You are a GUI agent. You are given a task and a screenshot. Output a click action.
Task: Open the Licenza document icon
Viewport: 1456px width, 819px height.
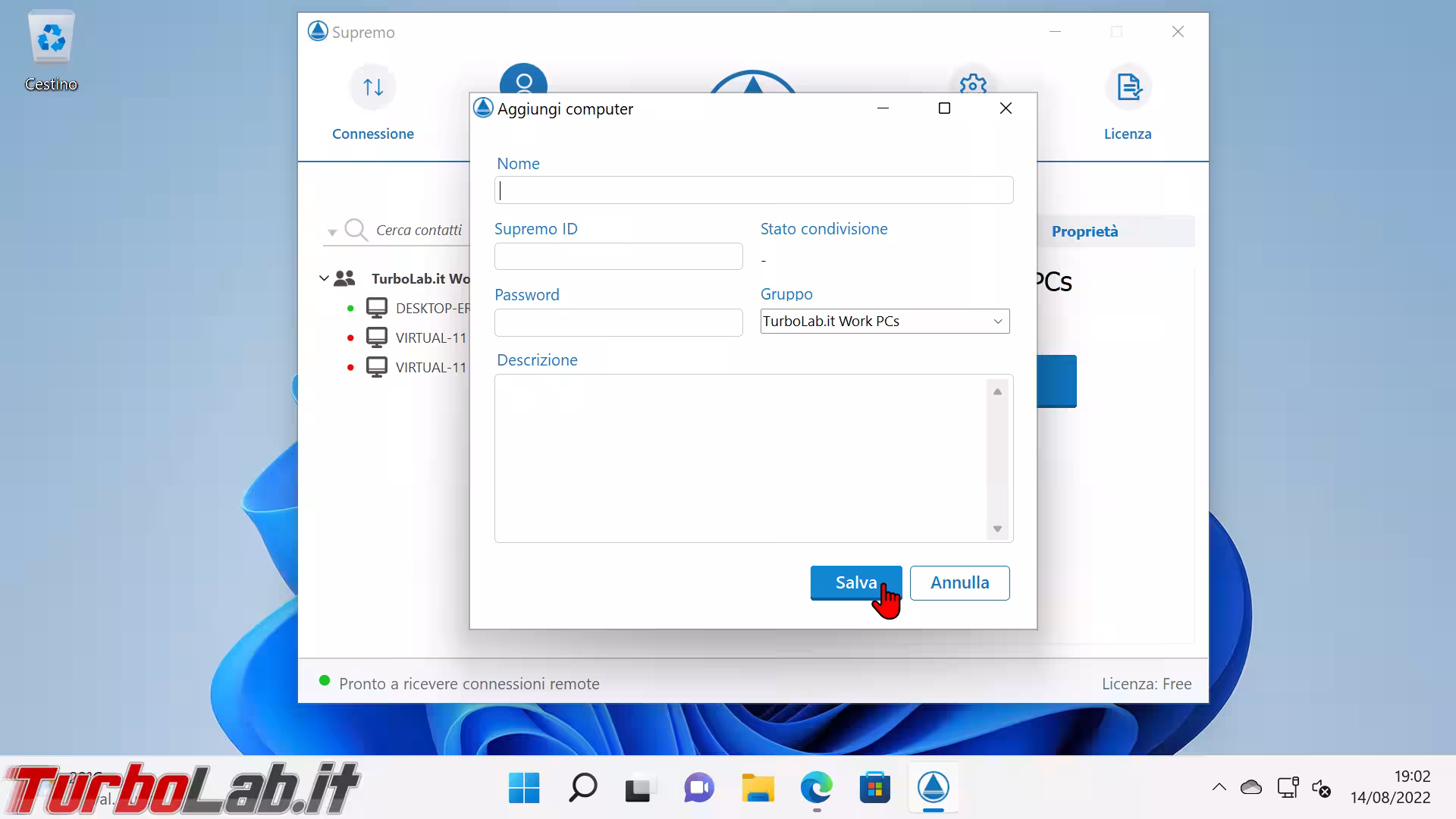[1128, 87]
